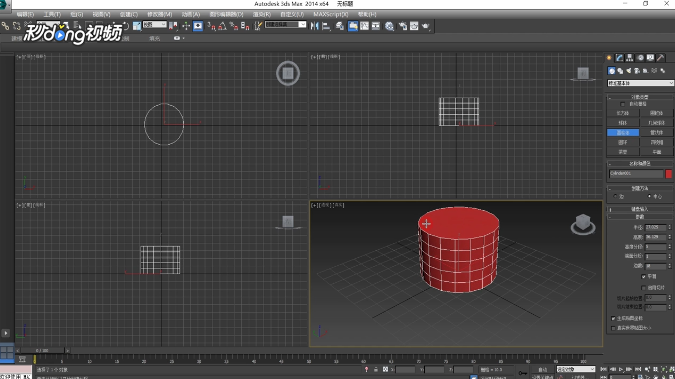
Task: Enable the Slice On checkbox
Action: (x=644, y=287)
